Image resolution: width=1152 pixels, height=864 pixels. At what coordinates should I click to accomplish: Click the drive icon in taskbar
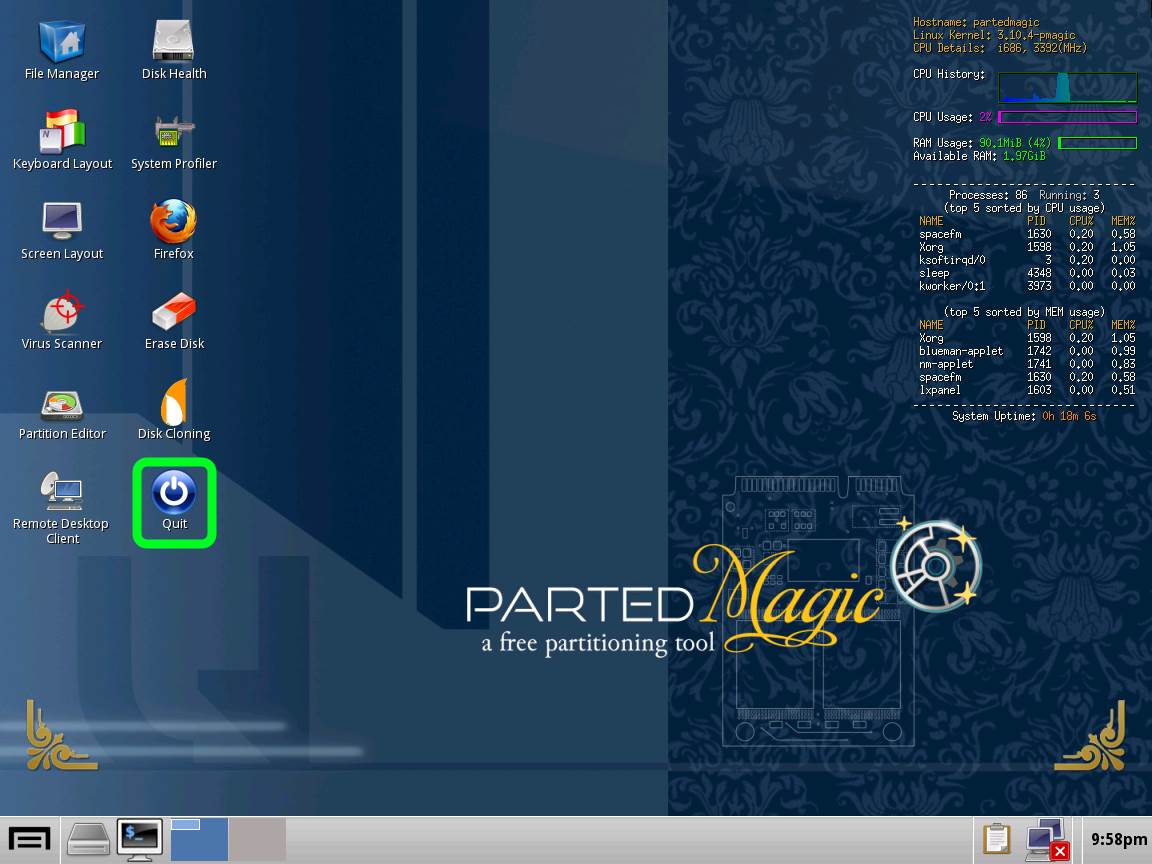click(89, 838)
